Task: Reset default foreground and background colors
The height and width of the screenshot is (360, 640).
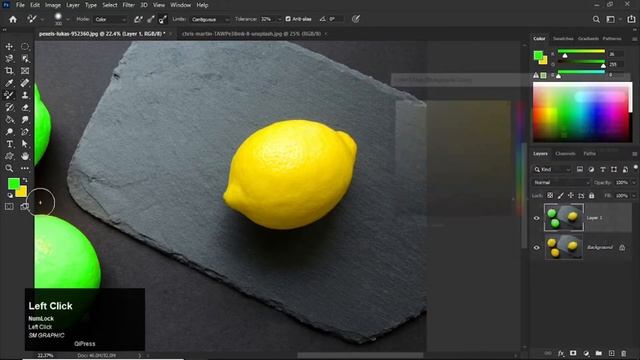Action: pos(10,196)
